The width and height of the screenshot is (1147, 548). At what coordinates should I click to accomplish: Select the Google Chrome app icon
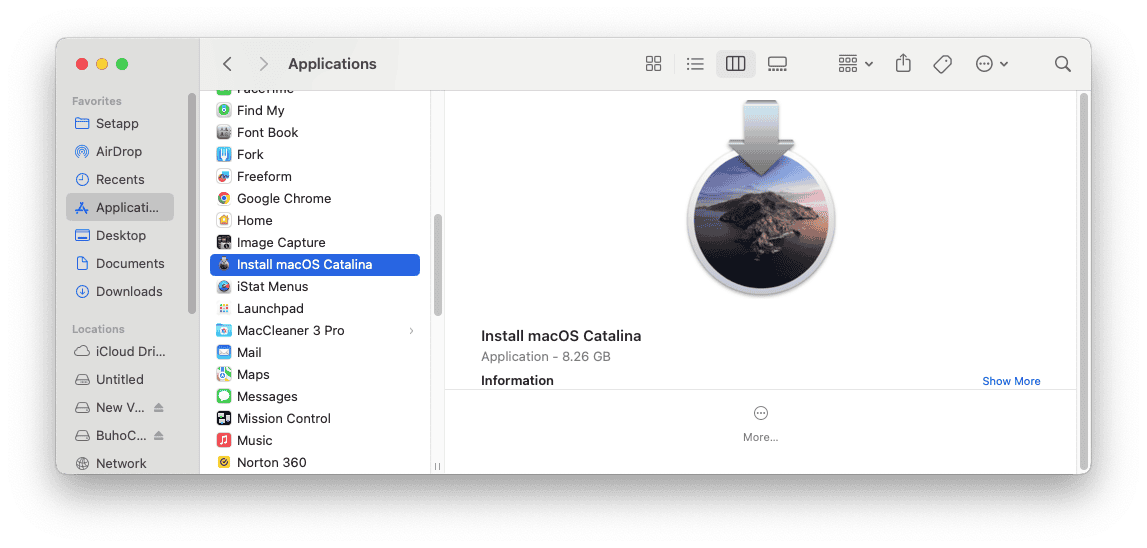tap(224, 198)
